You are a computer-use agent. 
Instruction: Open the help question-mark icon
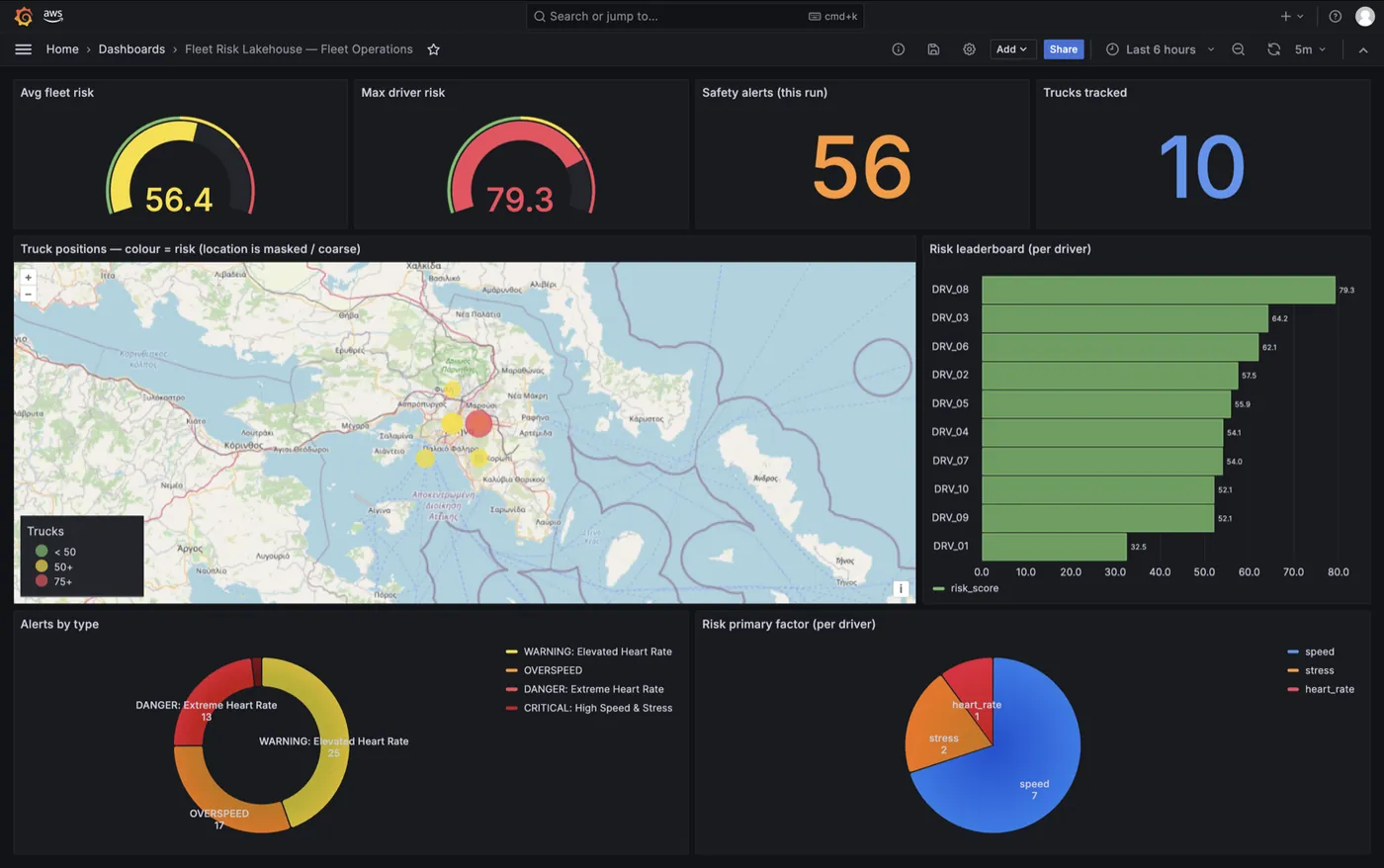pos(1335,16)
